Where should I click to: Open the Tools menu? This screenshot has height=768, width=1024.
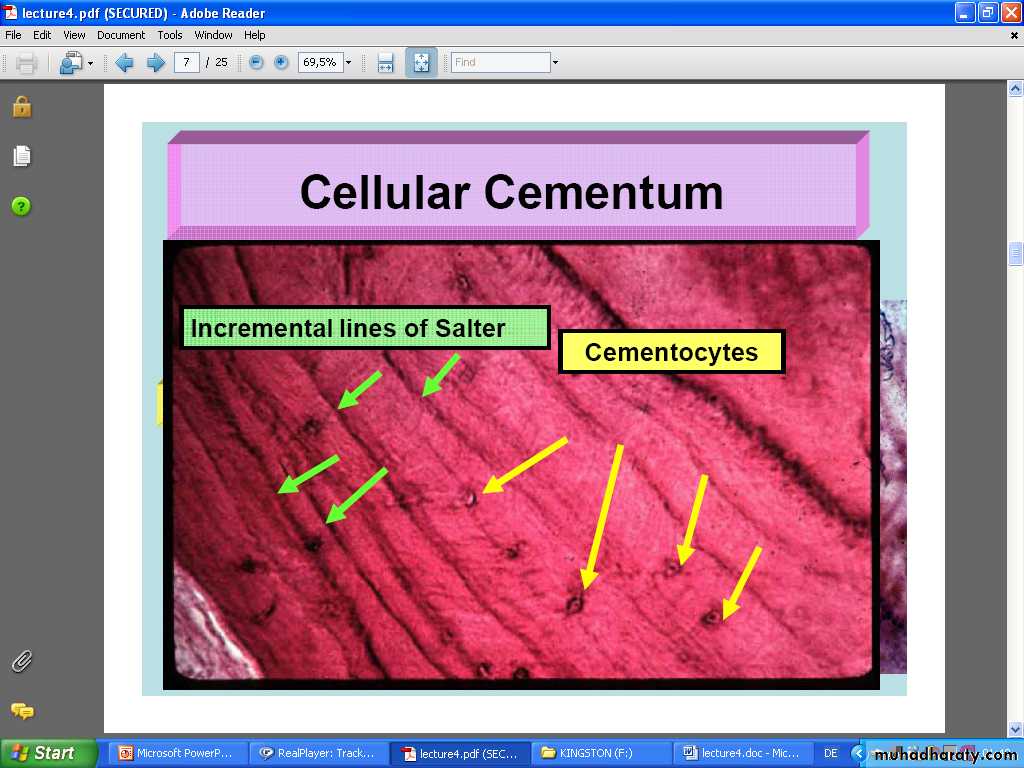[170, 35]
